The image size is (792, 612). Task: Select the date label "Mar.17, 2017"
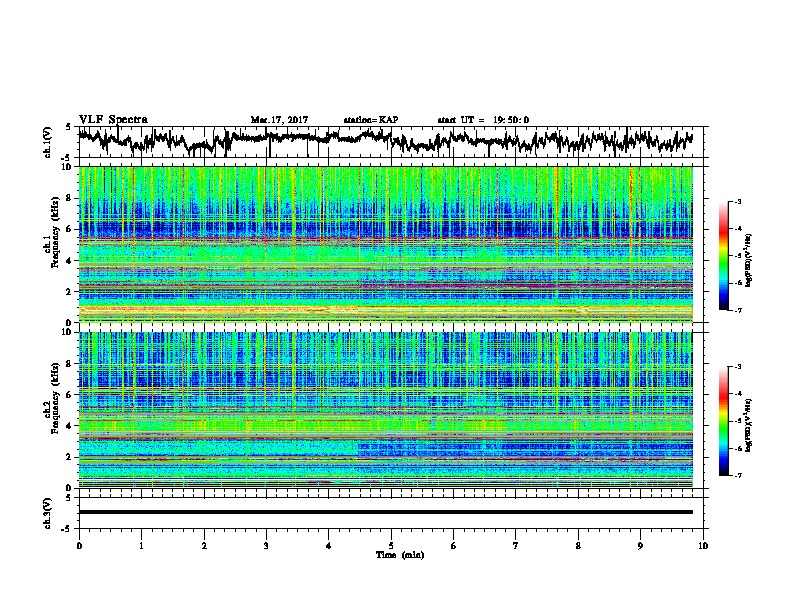(x=279, y=120)
